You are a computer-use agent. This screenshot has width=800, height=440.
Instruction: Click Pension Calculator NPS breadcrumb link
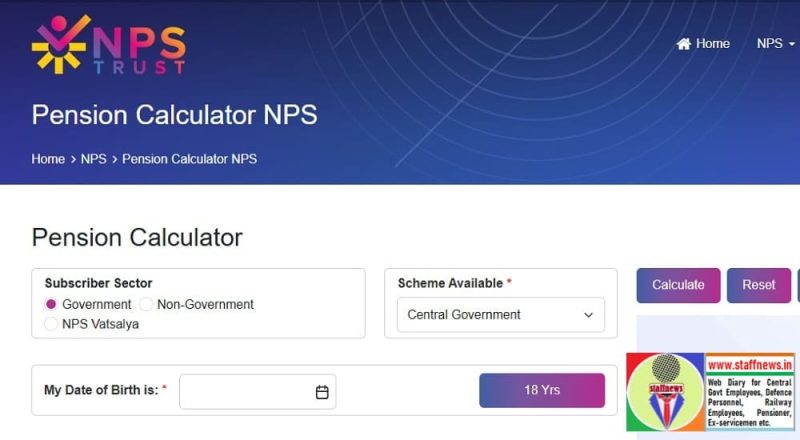(189, 159)
